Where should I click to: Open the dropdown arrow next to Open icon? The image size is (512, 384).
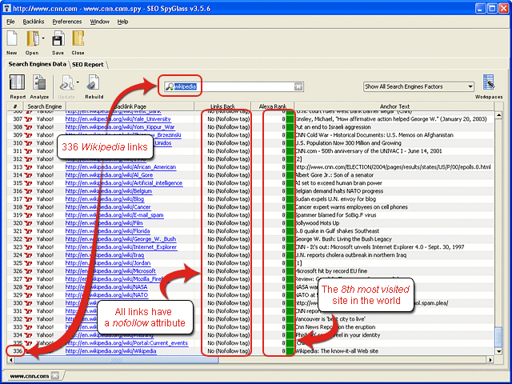coord(43,38)
